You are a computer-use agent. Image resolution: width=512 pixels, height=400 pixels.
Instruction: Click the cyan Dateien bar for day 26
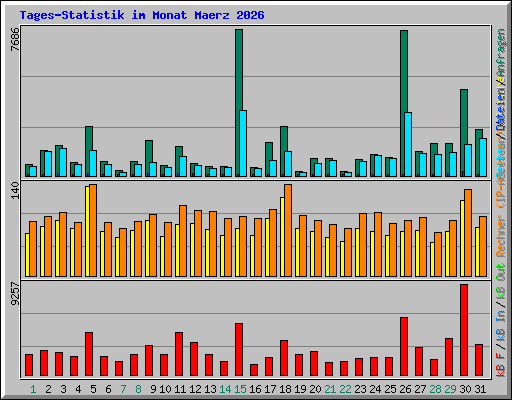tap(408, 144)
